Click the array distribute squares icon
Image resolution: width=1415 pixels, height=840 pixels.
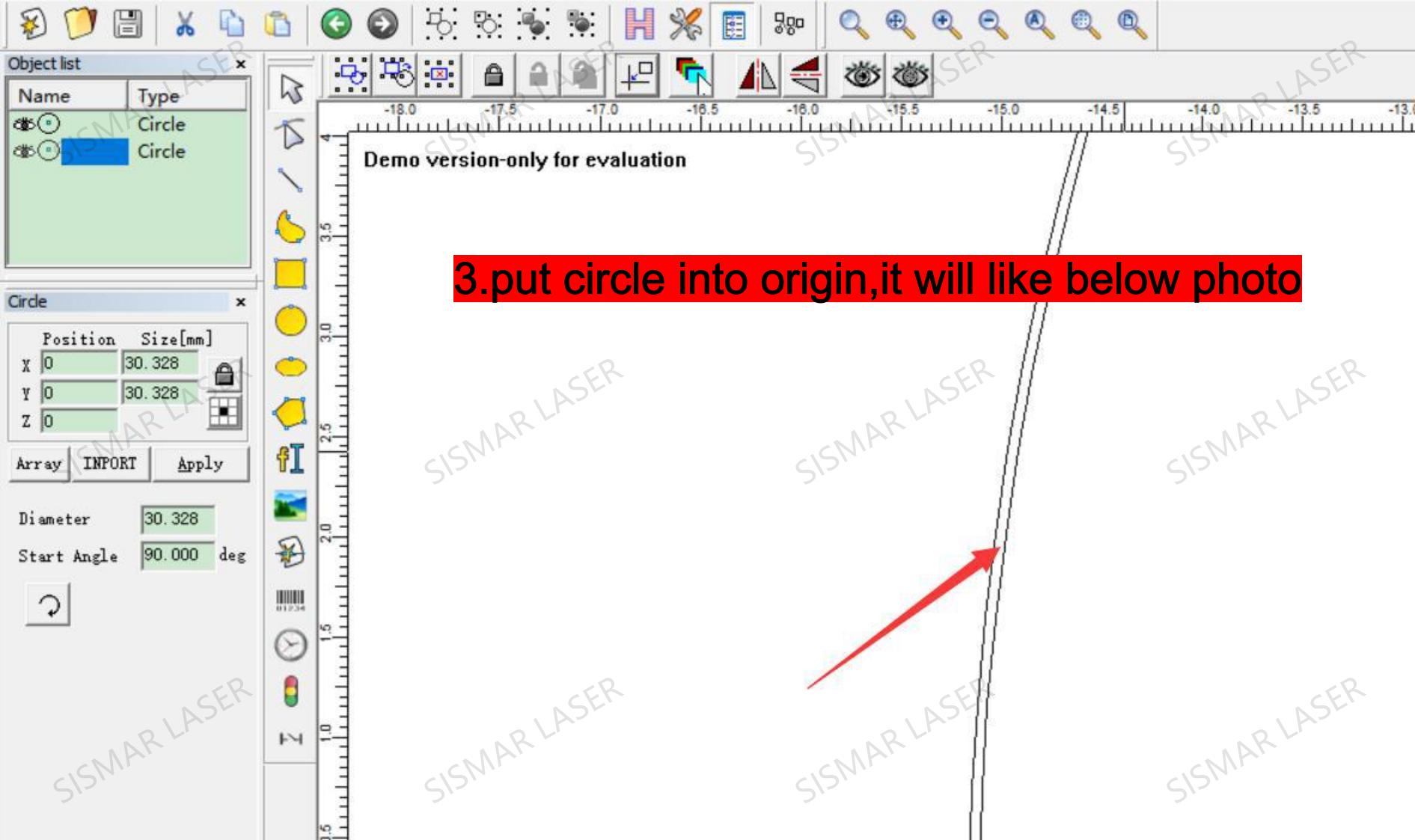pos(789,24)
